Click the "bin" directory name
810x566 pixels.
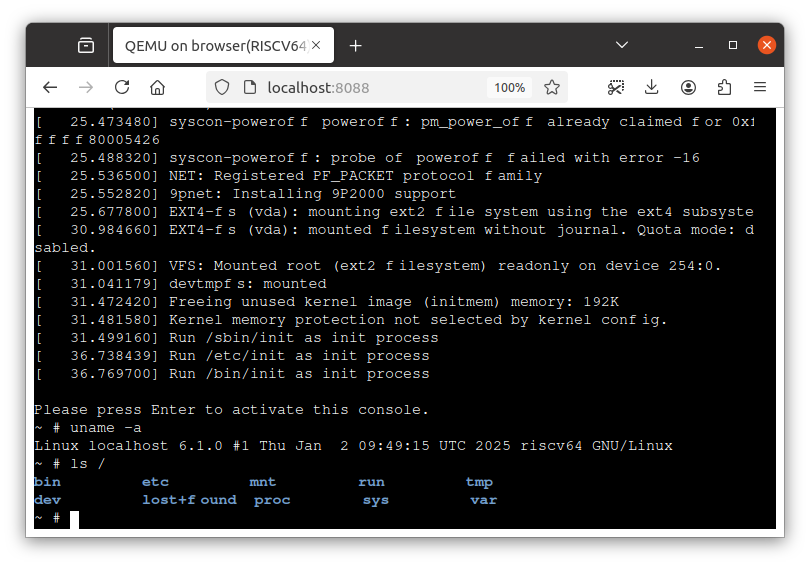point(48,482)
